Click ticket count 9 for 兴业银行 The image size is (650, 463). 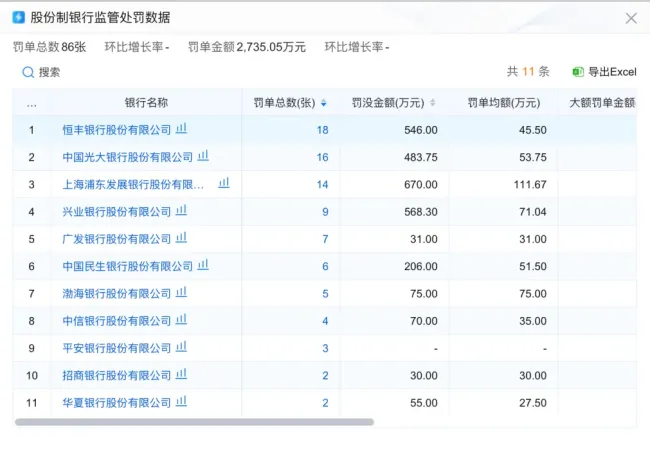coord(325,212)
